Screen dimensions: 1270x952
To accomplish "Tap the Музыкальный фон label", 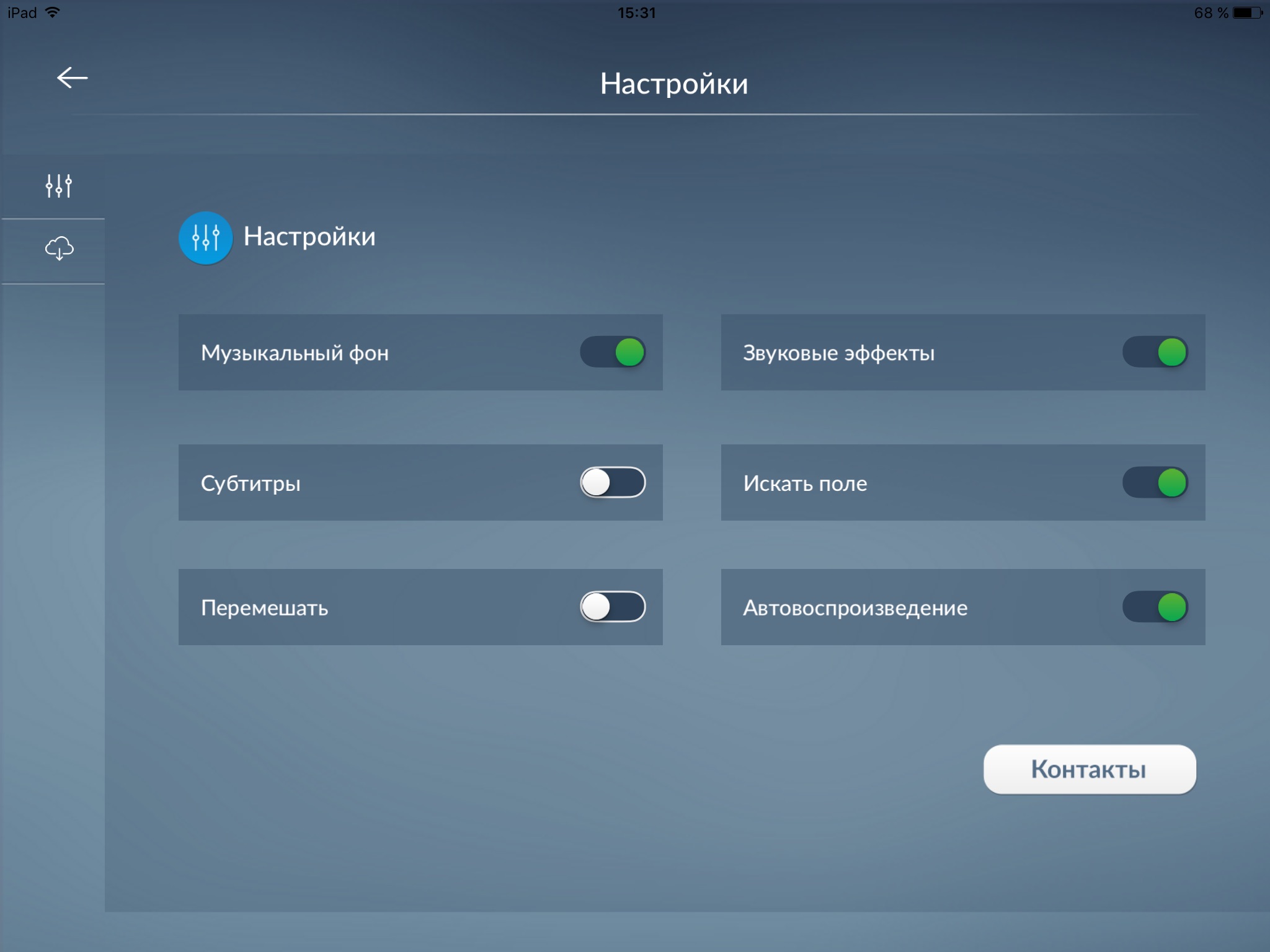I will click(295, 353).
